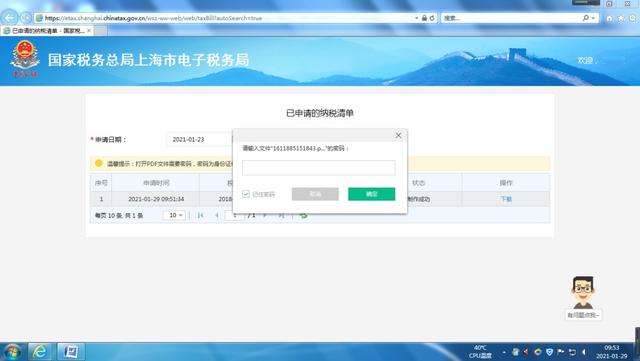The image size is (640, 361).
Task: Click the application date field 2021-01-23
Action: pyautogui.click(x=200, y=139)
